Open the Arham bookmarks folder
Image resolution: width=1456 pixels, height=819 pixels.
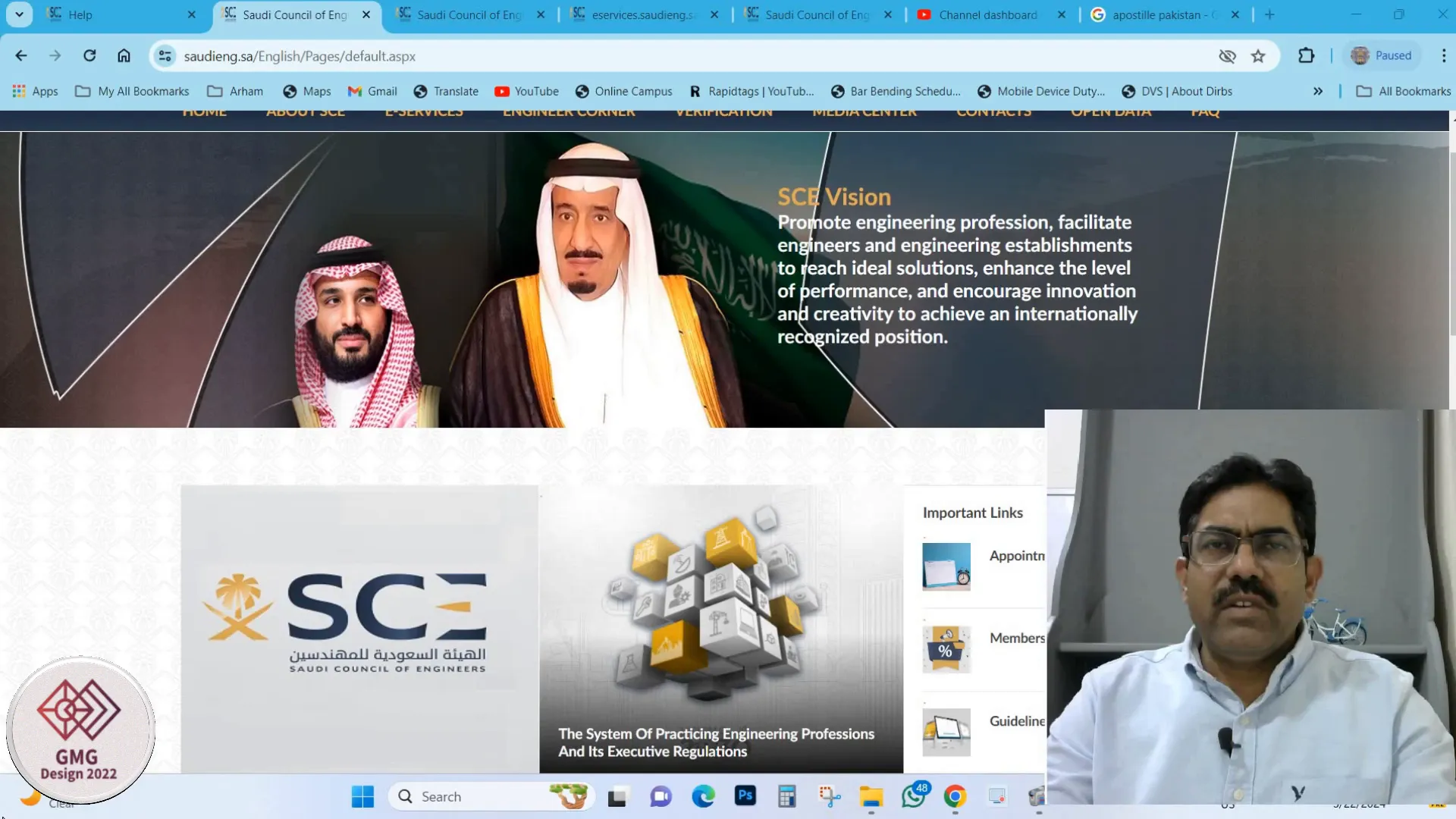tap(235, 91)
